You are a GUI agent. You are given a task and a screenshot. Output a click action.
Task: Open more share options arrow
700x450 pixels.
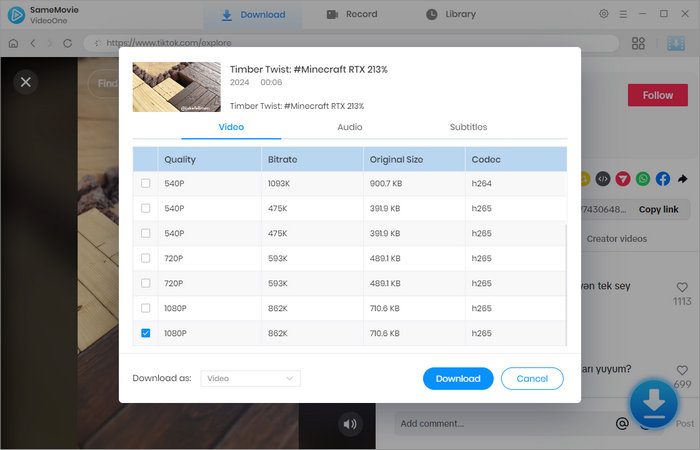point(683,179)
